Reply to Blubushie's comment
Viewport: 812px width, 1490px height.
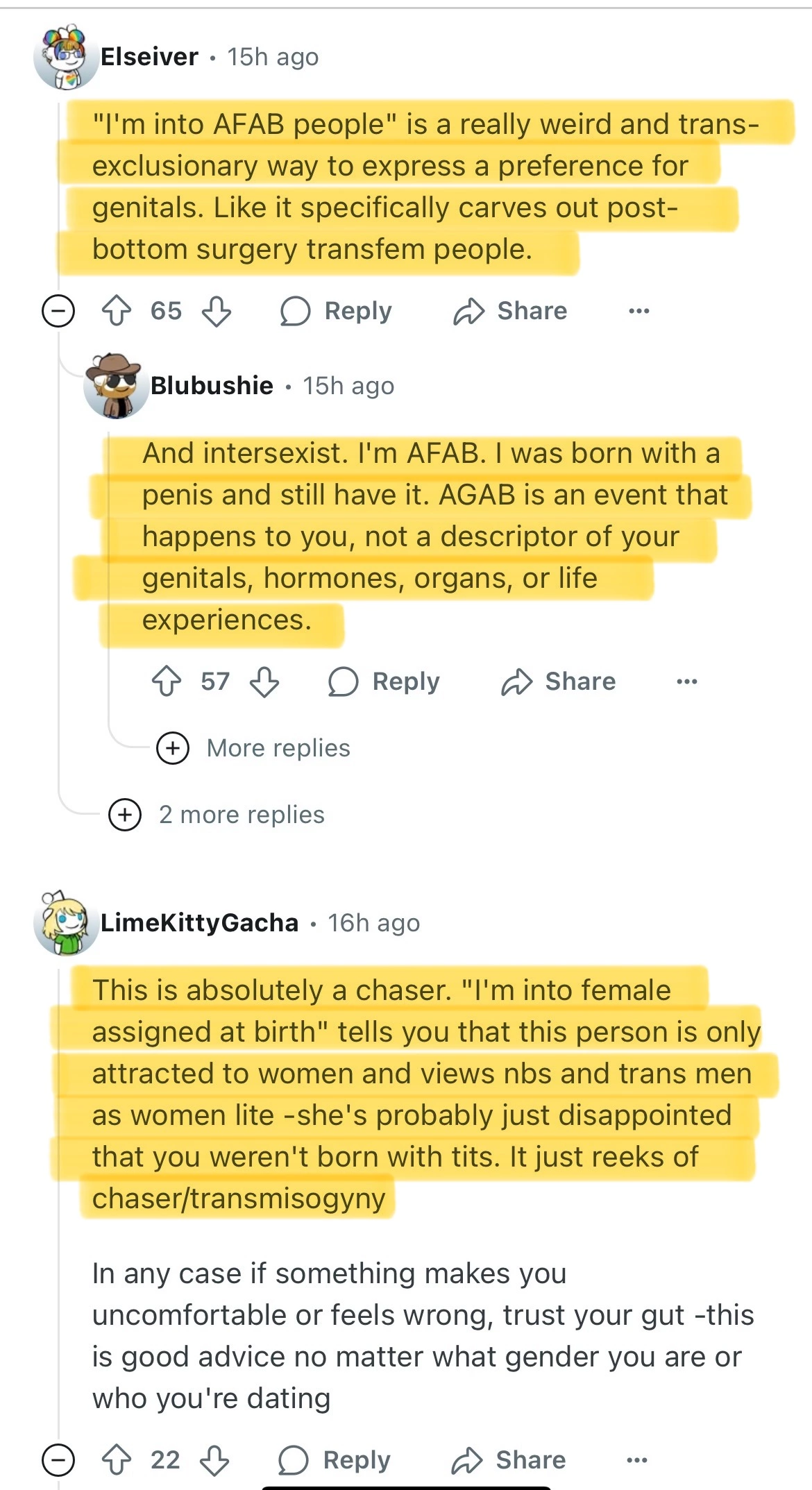384,681
